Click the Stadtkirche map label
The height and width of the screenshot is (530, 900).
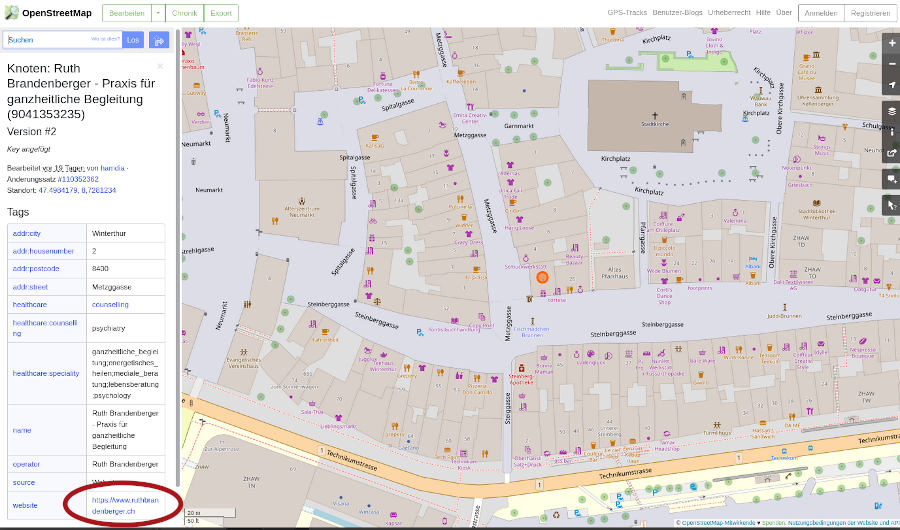655,124
